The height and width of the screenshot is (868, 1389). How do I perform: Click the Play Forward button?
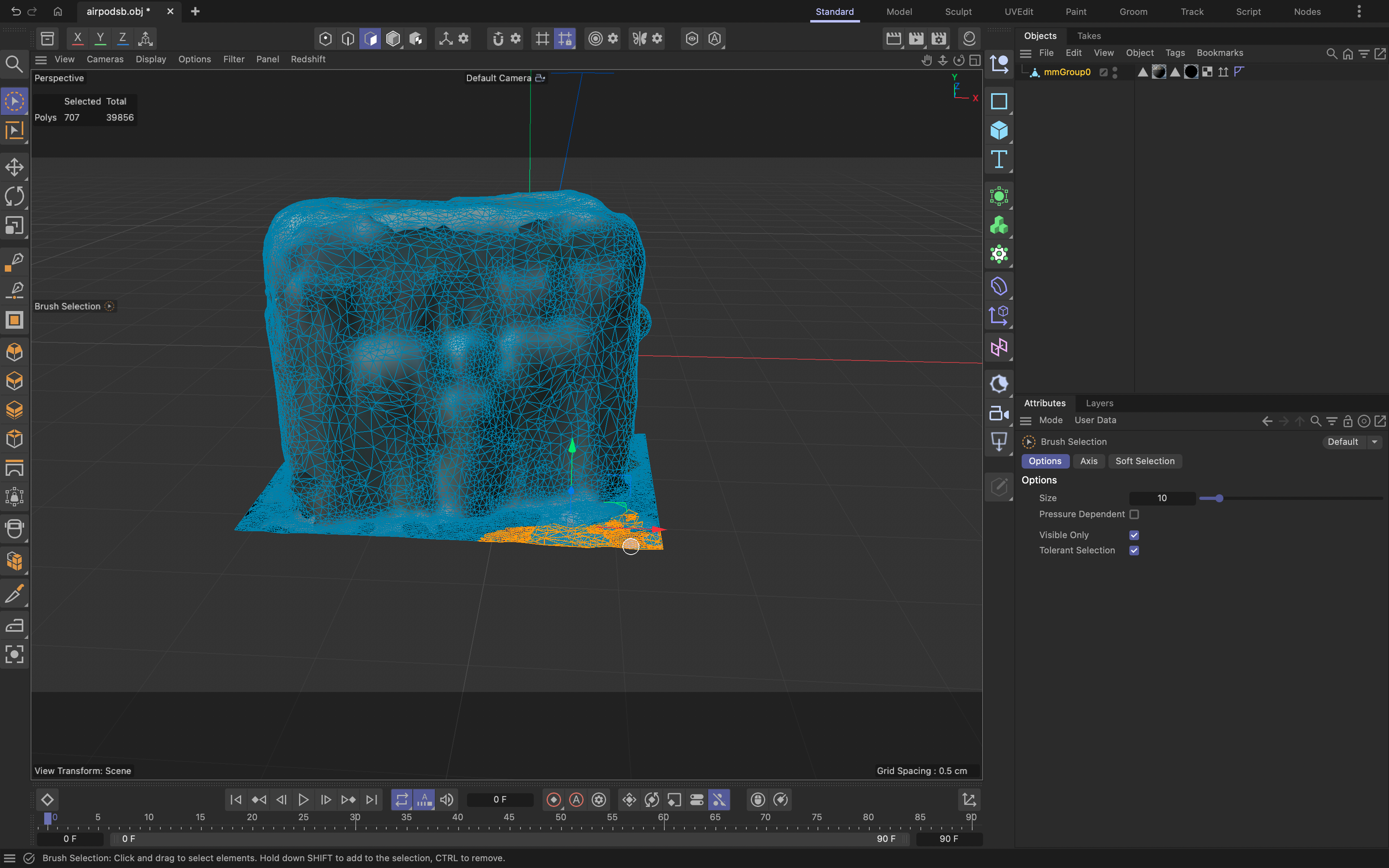(x=303, y=800)
